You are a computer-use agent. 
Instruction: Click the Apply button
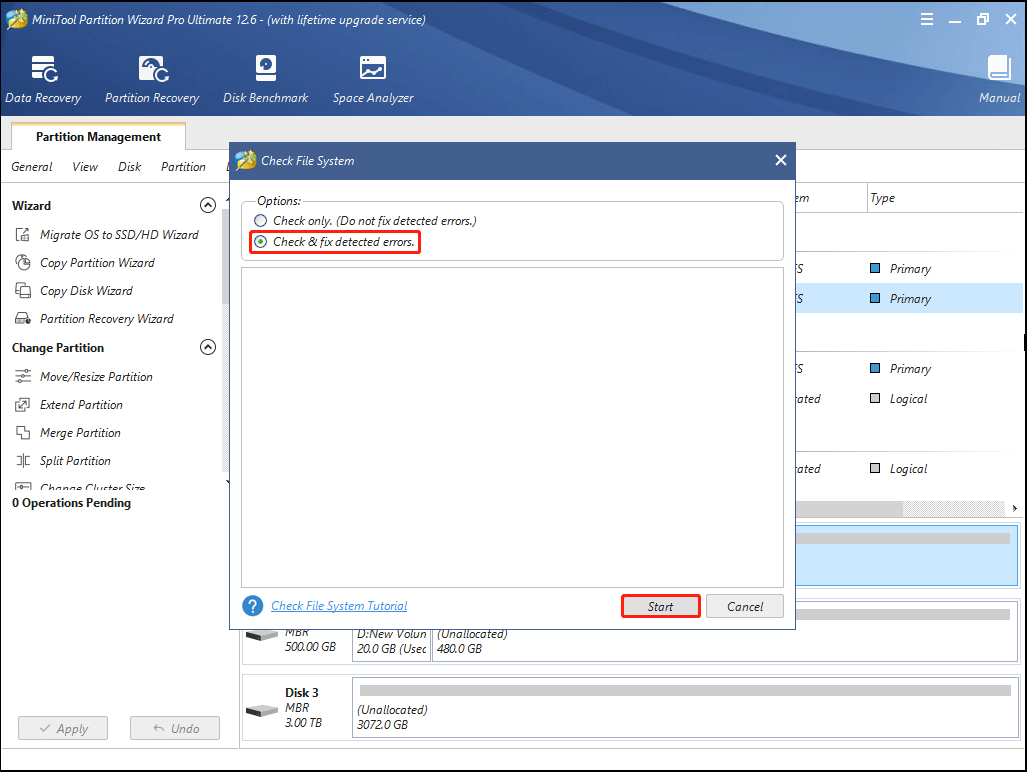click(63, 728)
